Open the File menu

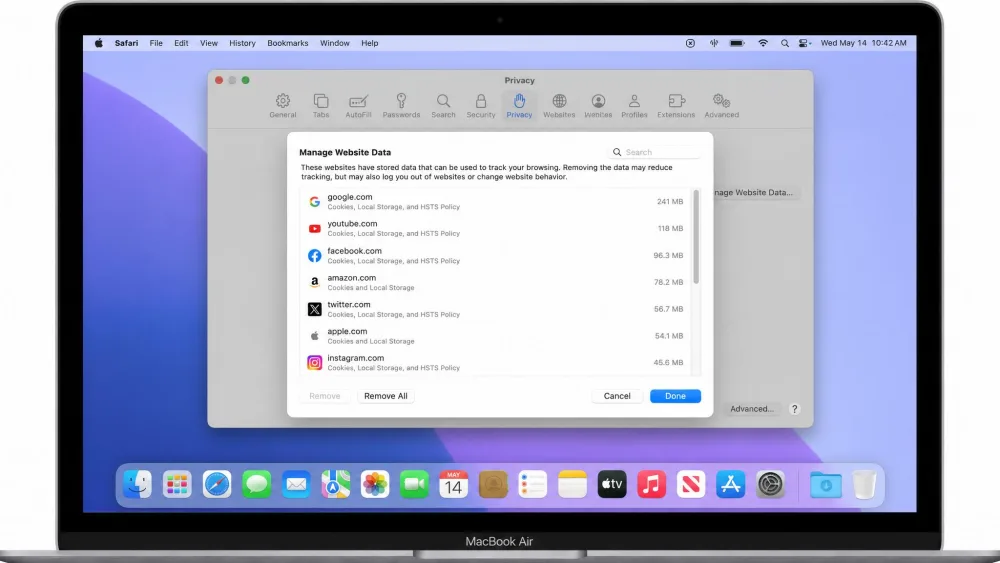point(156,43)
